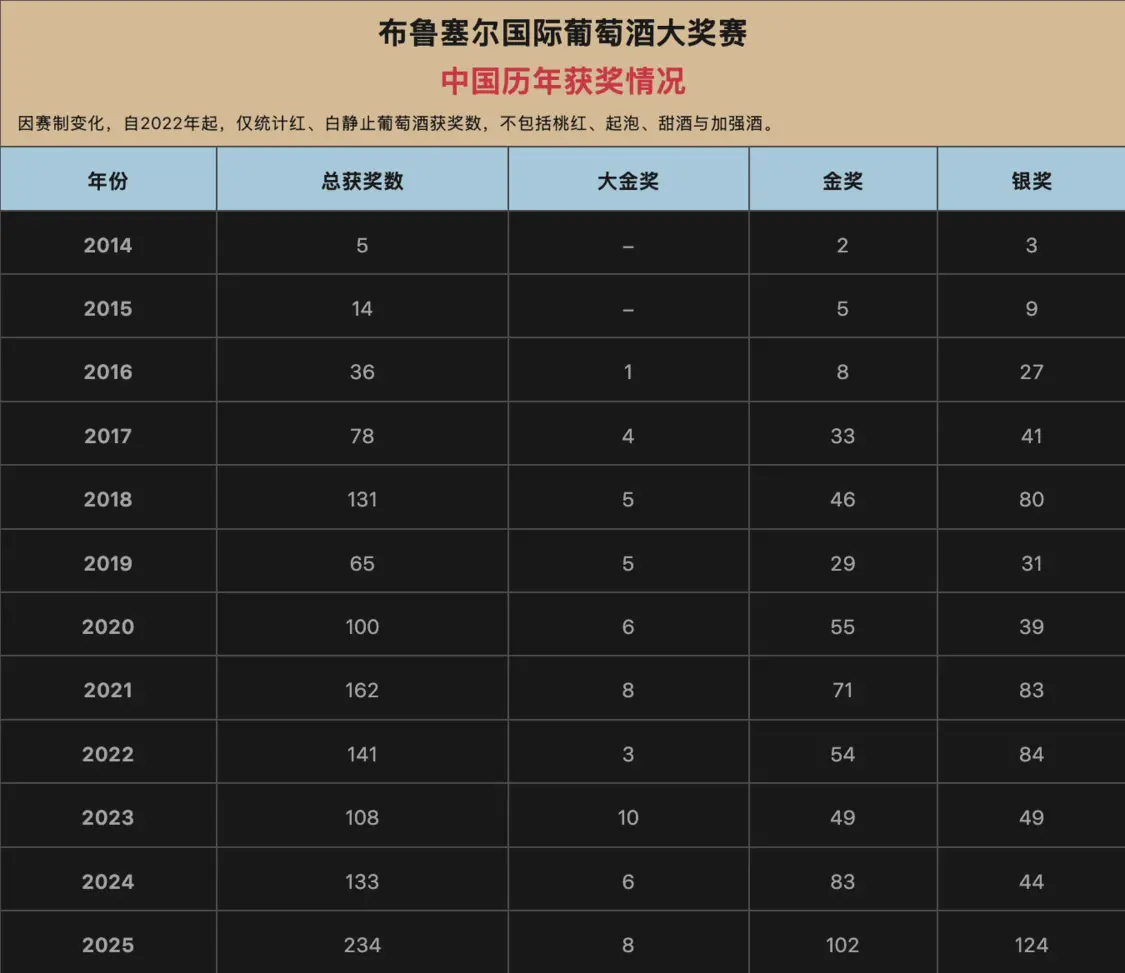
Task: Click 2017 银奖 value 41
Action: 1031,436
